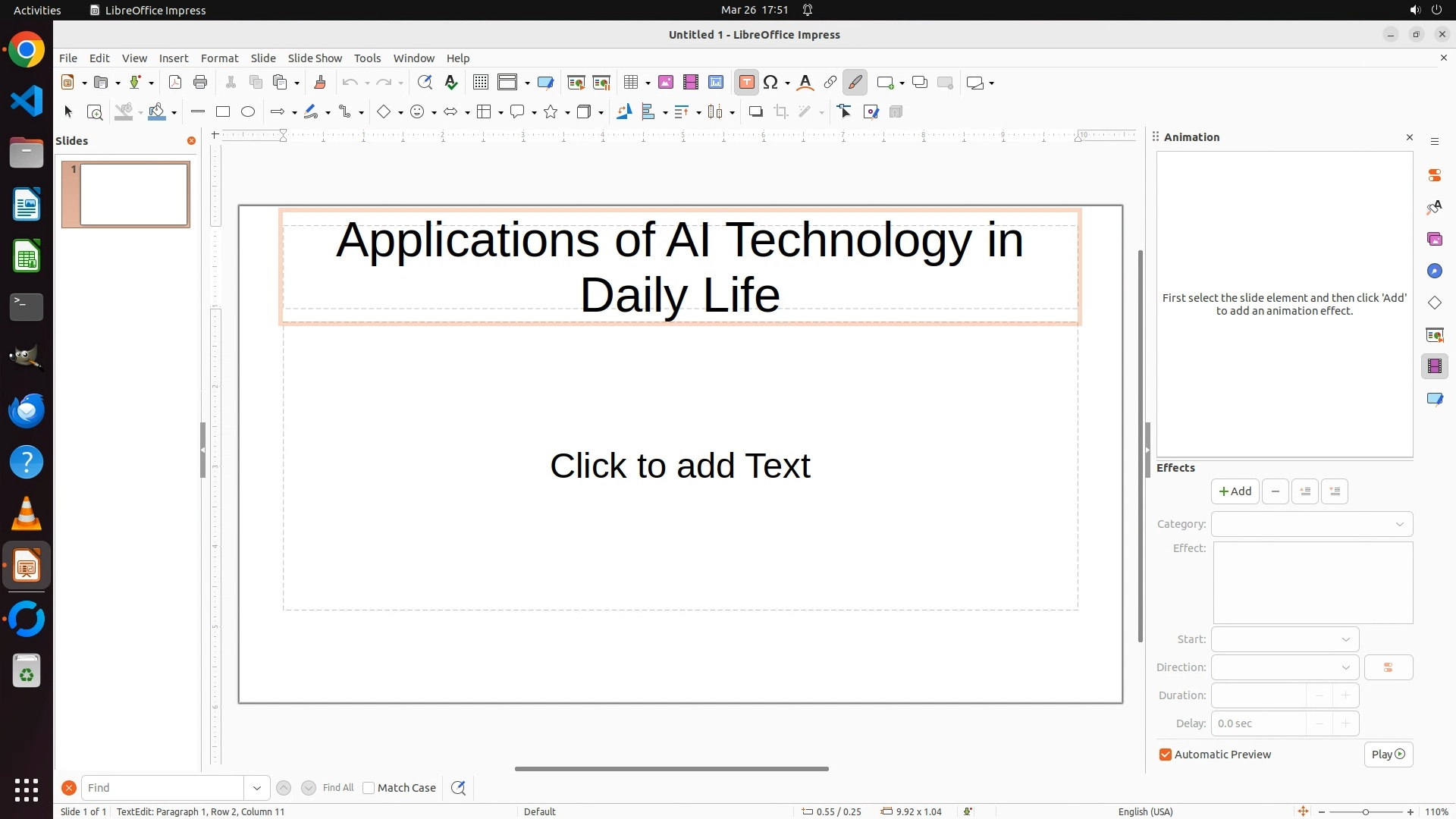The image size is (1456, 819).
Task: Expand the animation Category dropdown
Action: (x=1312, y=524)
